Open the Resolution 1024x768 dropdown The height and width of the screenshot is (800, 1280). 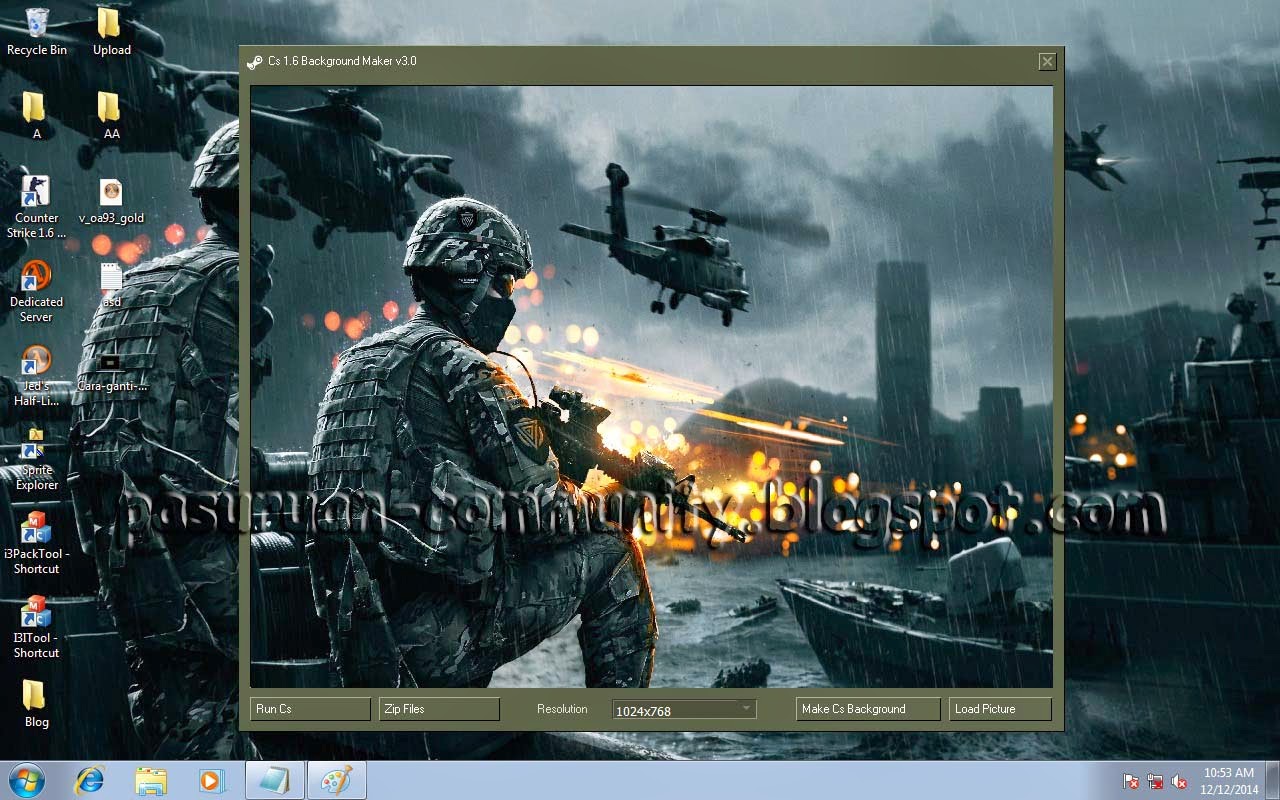coord(684,710)
